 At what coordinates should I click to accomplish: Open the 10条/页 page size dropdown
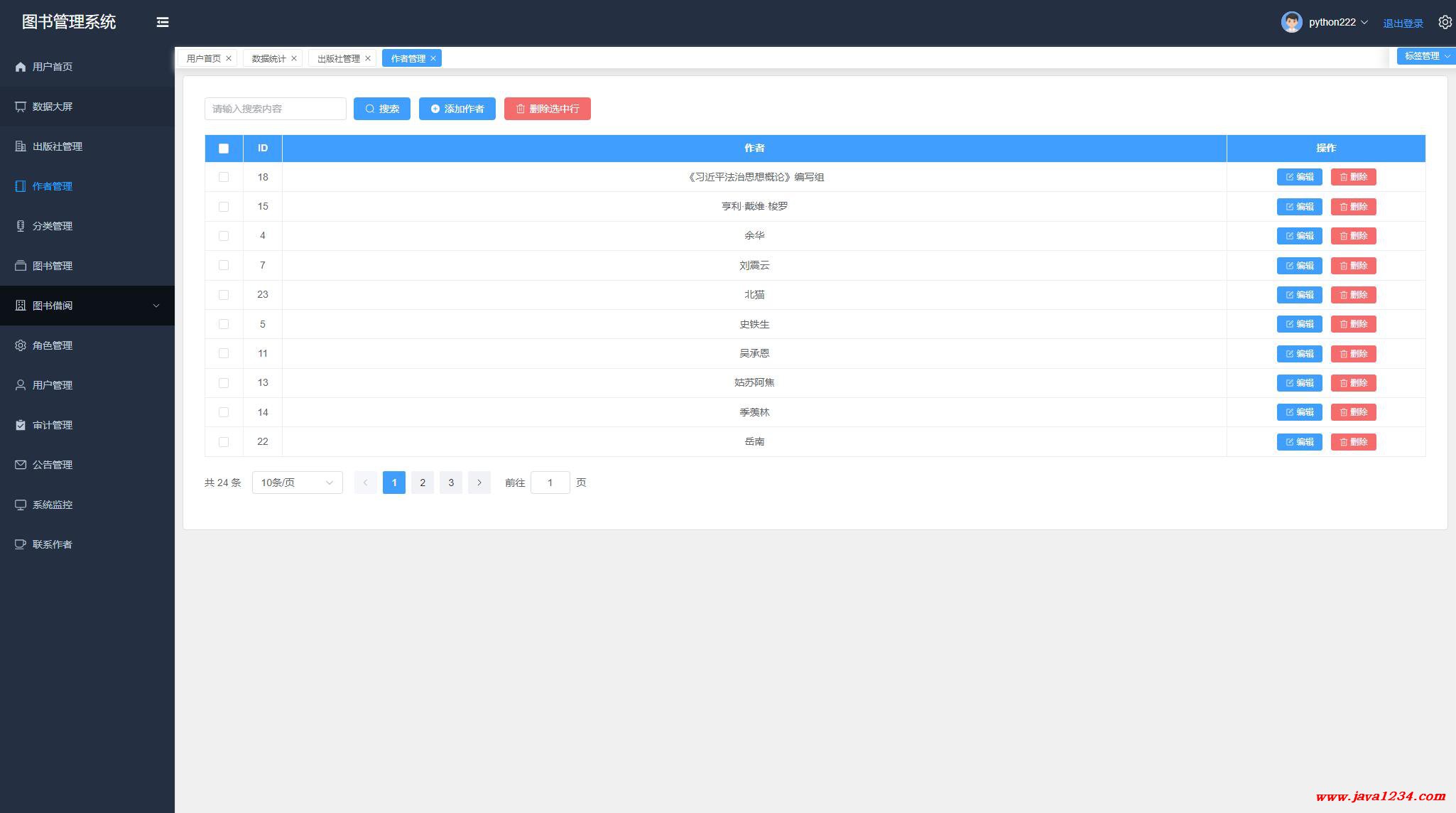[x=297, y=483]
